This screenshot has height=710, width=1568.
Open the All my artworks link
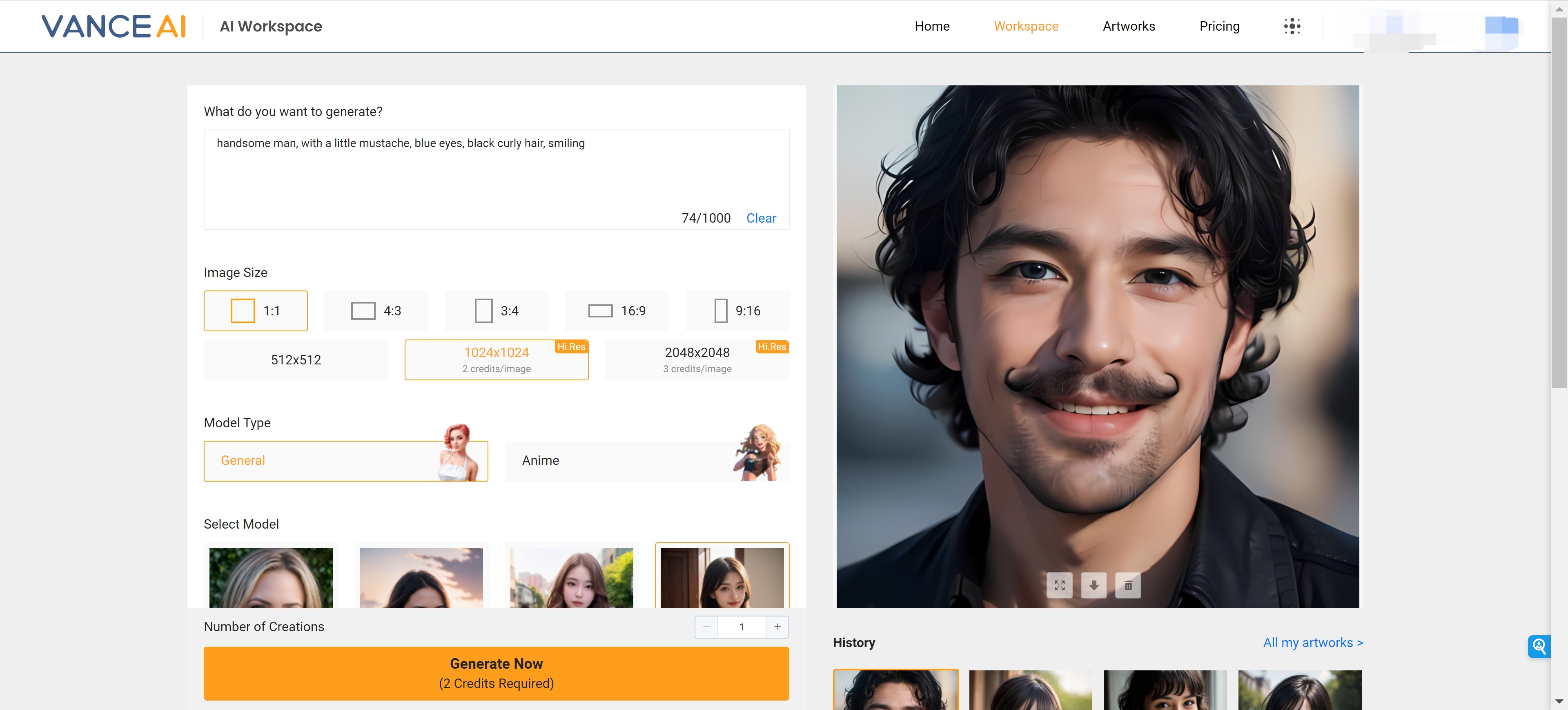pos(1312,643)
